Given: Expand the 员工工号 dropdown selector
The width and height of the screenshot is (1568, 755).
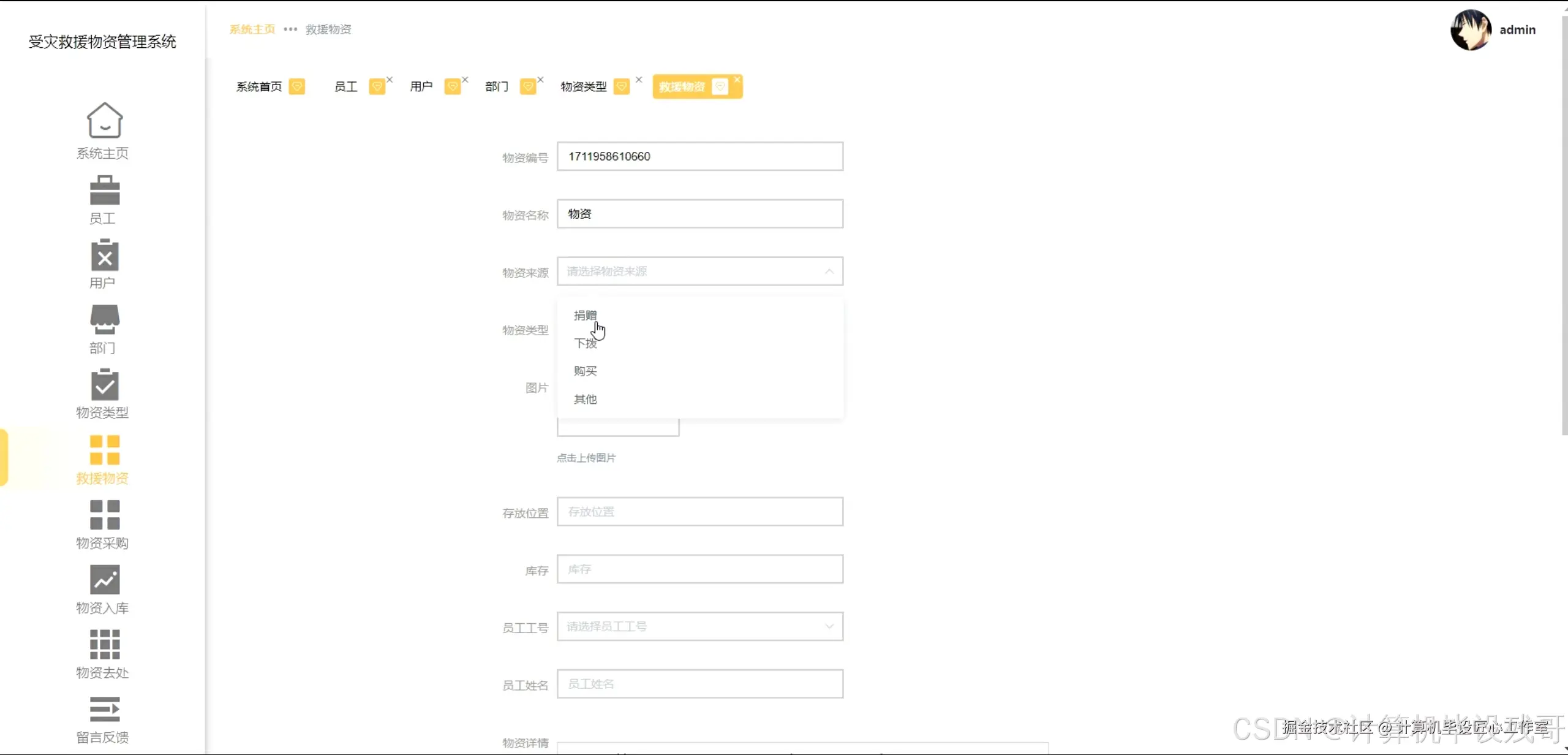Looking at the screenshot, I should [699, 626].
